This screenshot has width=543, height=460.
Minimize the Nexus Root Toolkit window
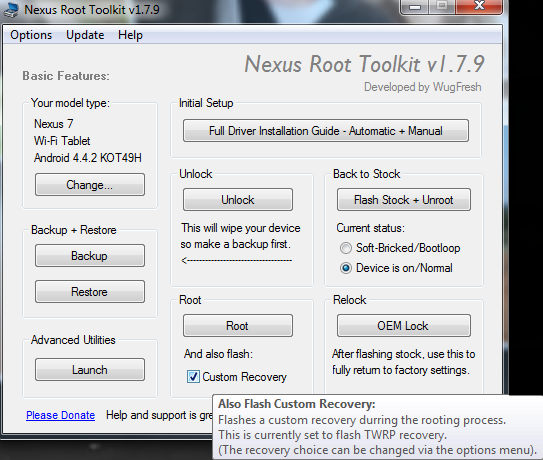[x=415, y=7]
